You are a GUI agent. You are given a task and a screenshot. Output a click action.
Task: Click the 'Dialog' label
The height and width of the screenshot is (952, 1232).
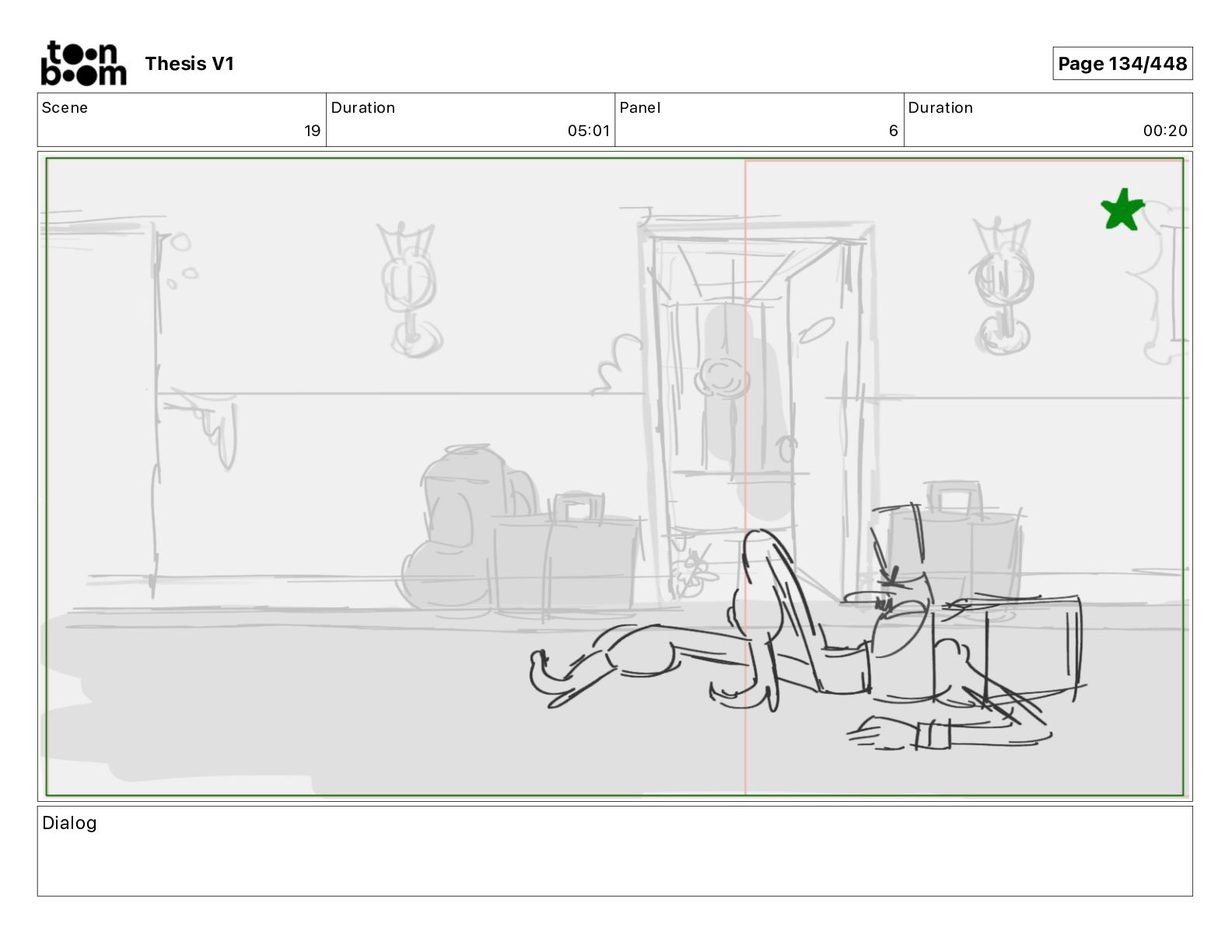(x=69, y=823)
